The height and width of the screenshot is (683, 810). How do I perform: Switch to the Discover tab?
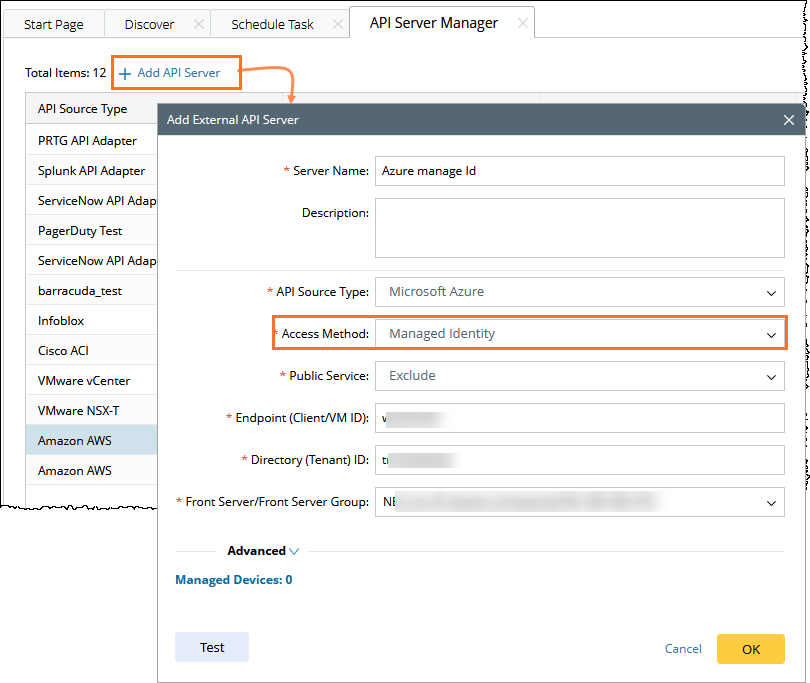click(149, 24)
